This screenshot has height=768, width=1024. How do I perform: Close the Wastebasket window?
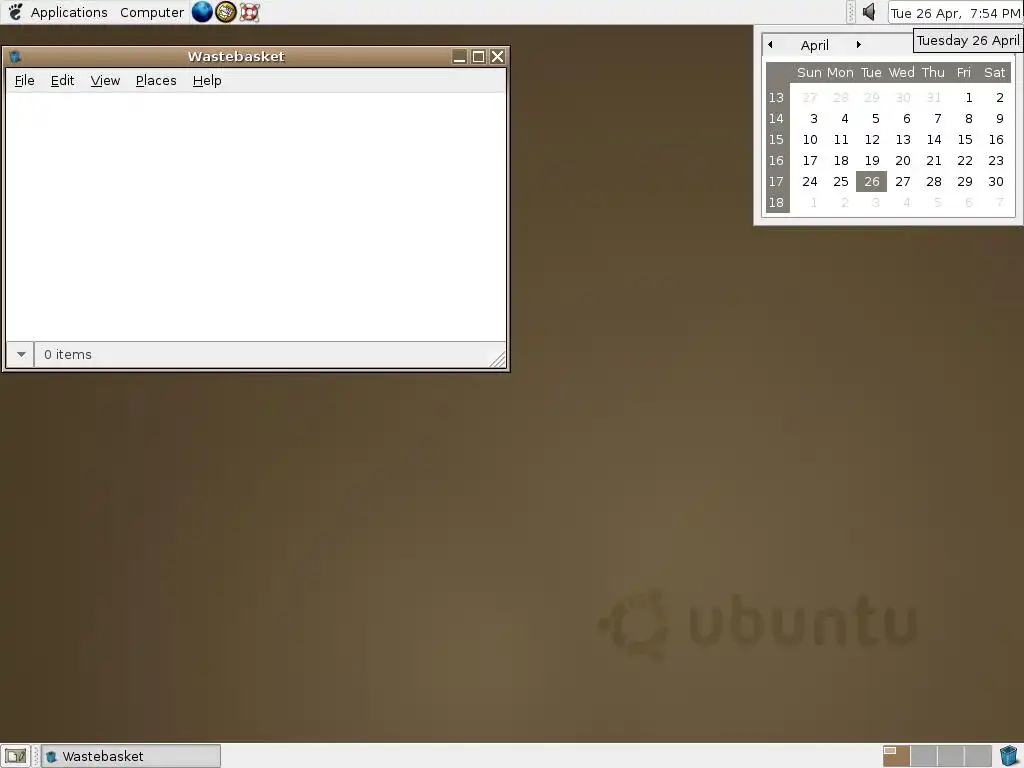click(x=498, y=57)
